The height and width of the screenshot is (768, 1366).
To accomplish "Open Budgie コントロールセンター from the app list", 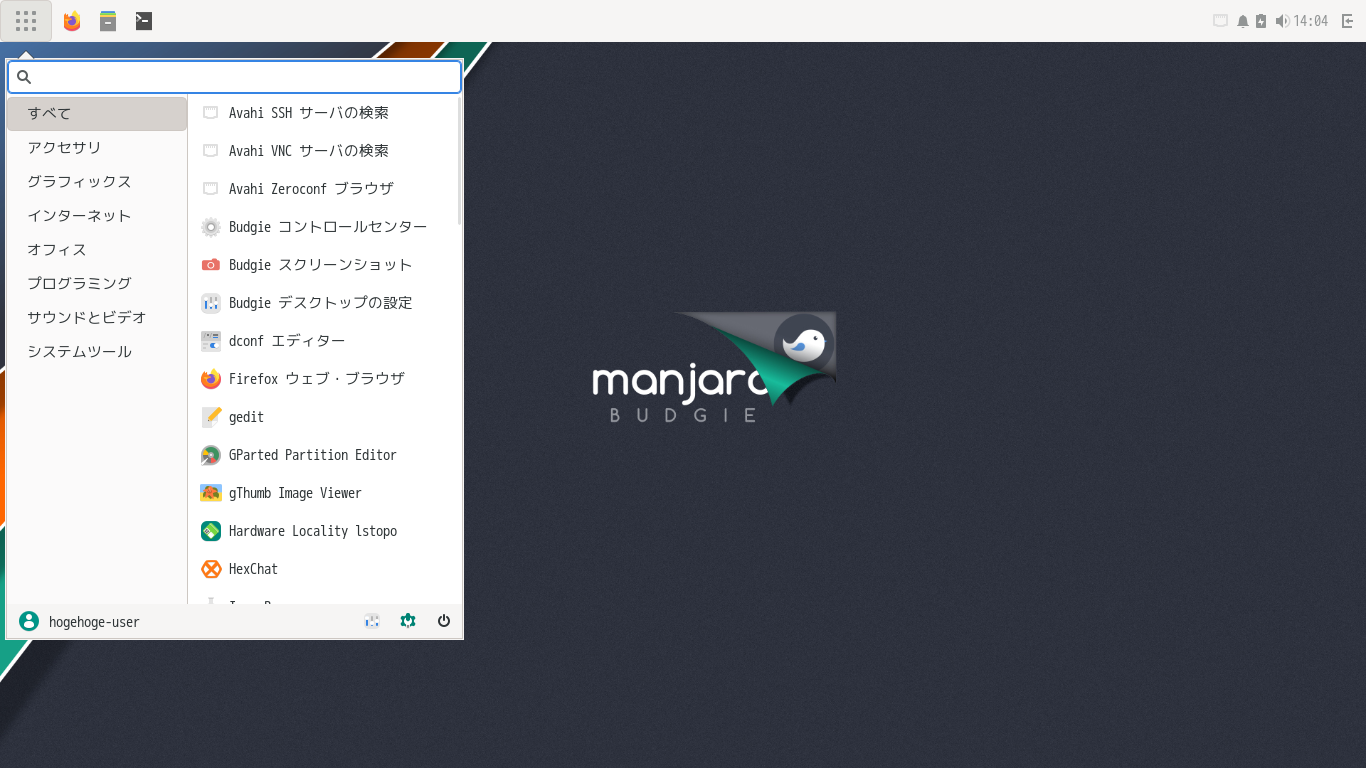I will point(323,227).
